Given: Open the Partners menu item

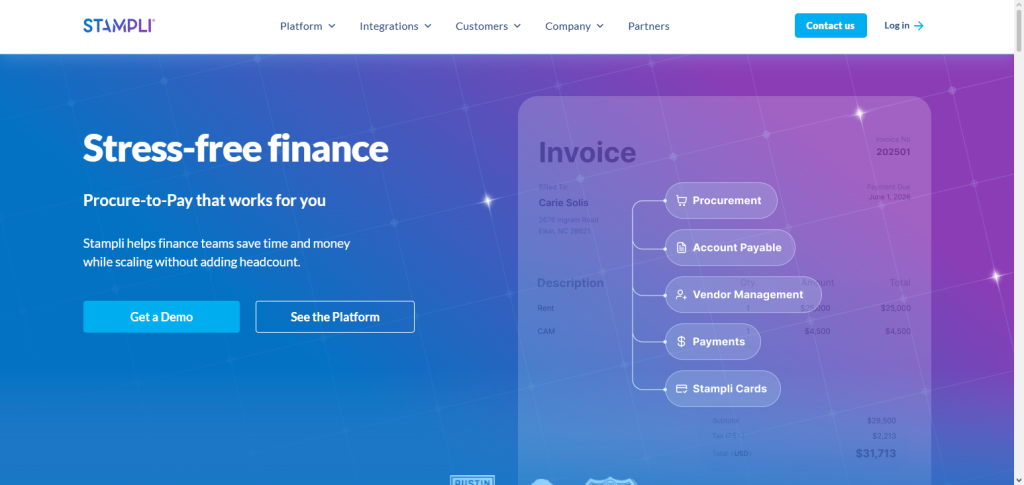Looking at the screenshot, I should pos(648,26).
